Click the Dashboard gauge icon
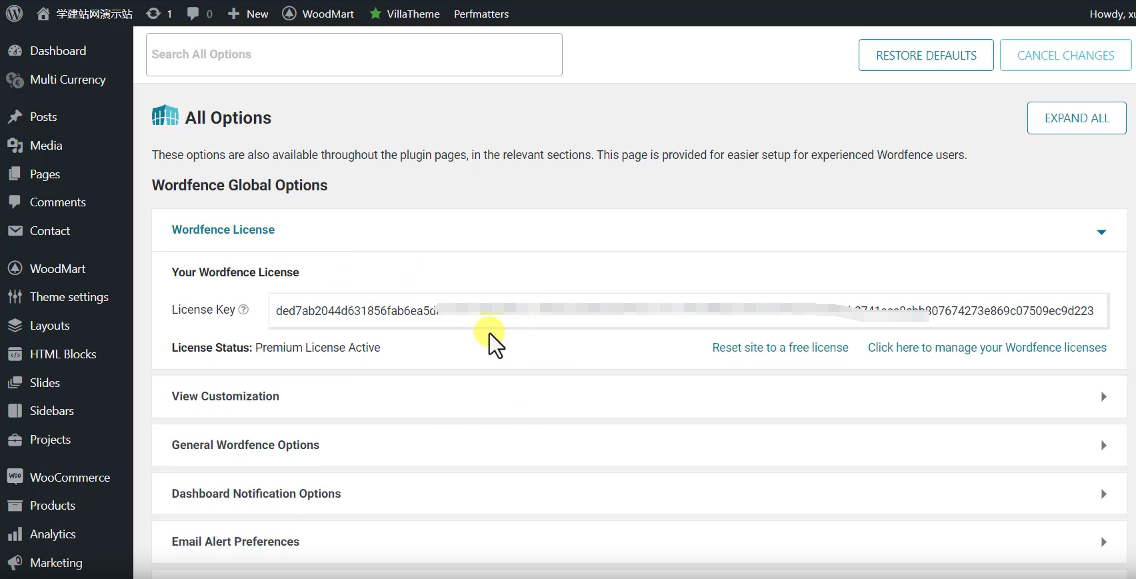 point(14,51)
